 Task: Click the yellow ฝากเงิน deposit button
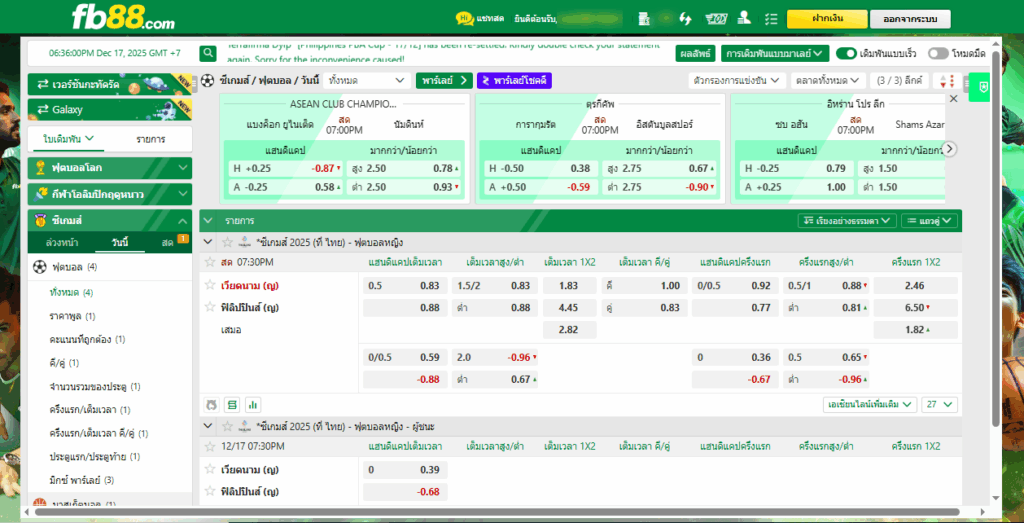(827, 19)
